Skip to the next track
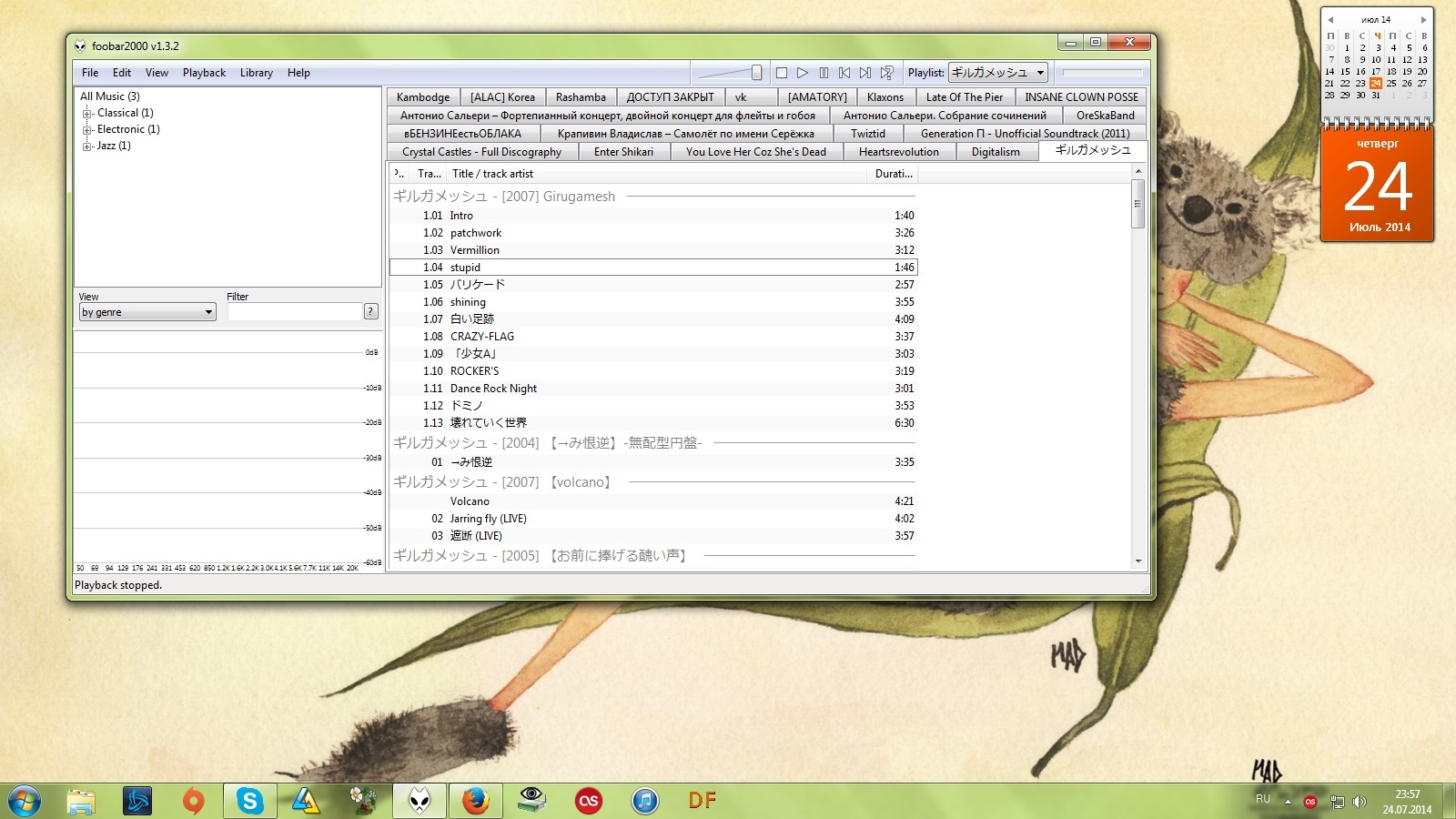Screen dimensions: 1456x819 (x=865, y=73)
